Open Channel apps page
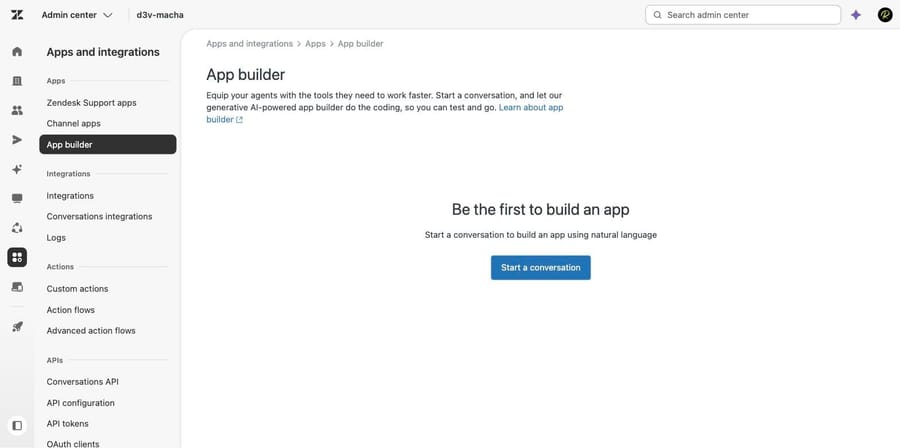Image resolution: width=900 pixels, height=448 pixels. point(73,123)
